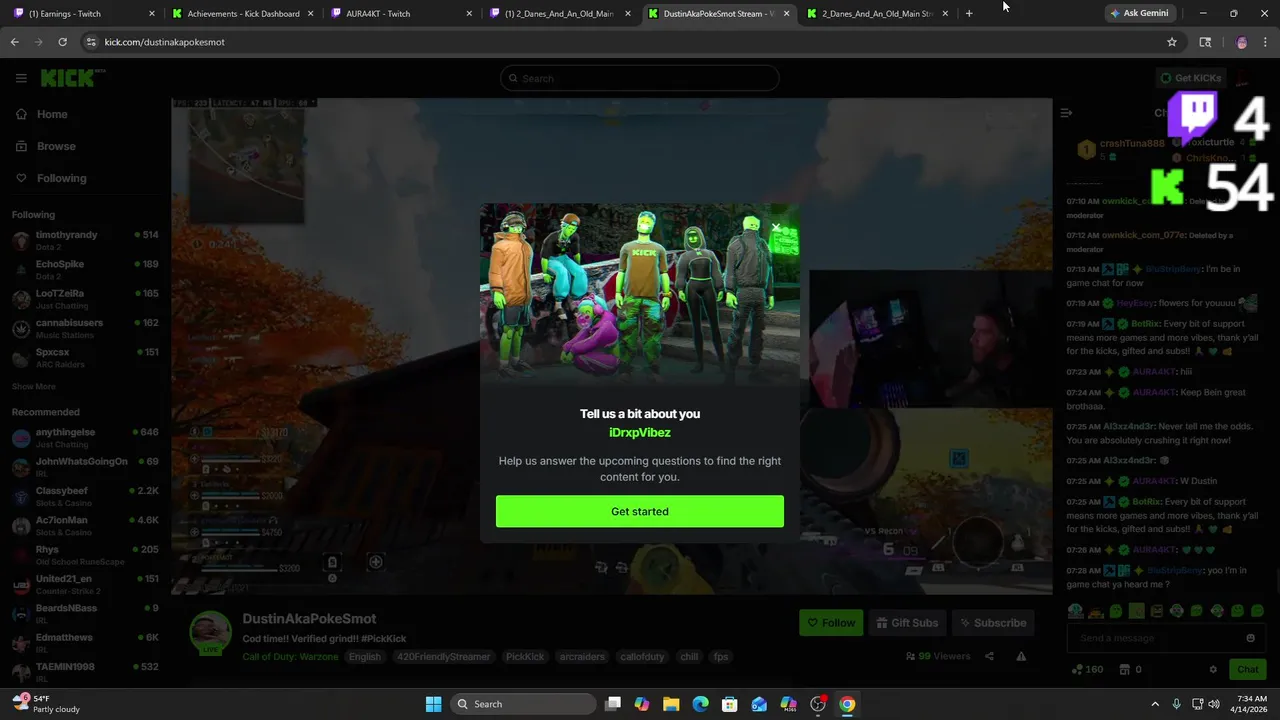Open BeardsNBass recommended channel
Viewport: 1280px width, 720px height.
pyautogui.click(x=85, y=613)
